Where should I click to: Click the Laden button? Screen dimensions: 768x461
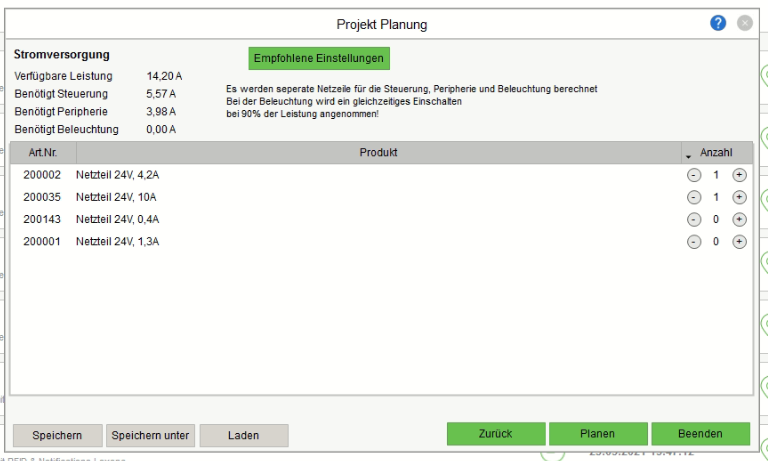[x=243, y=435]
